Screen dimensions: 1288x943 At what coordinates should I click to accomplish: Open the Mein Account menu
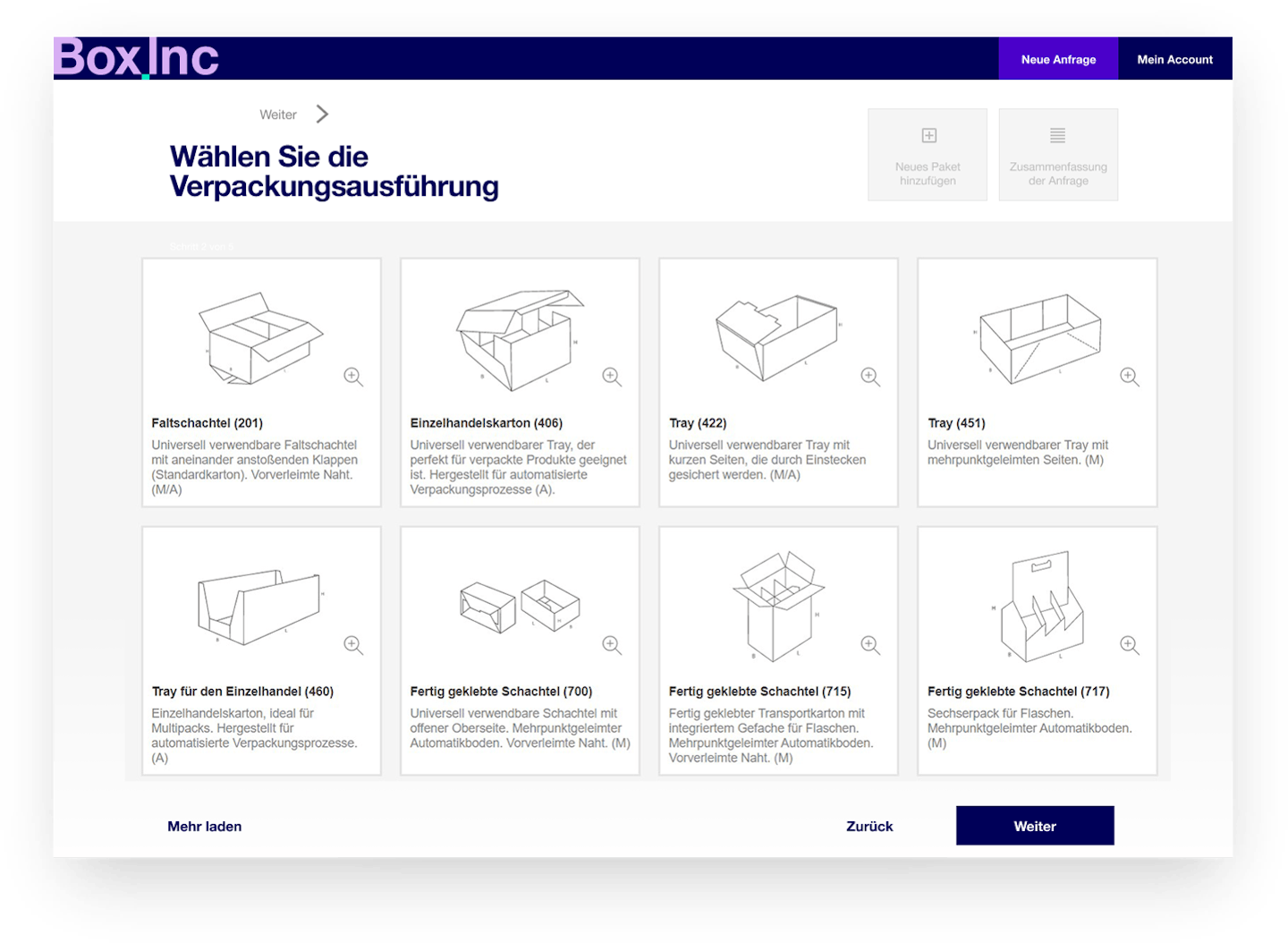(1174, 59)
